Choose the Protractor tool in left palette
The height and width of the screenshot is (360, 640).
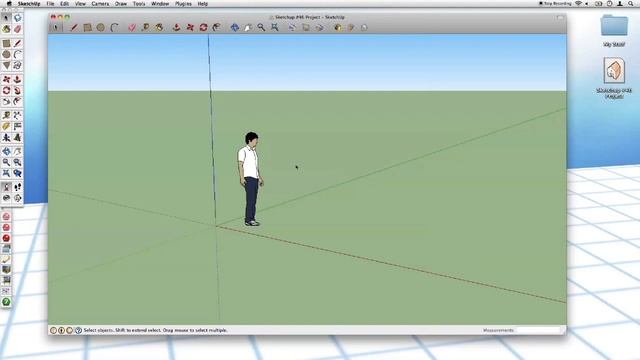pyautogui.click(x=6, y=127)
